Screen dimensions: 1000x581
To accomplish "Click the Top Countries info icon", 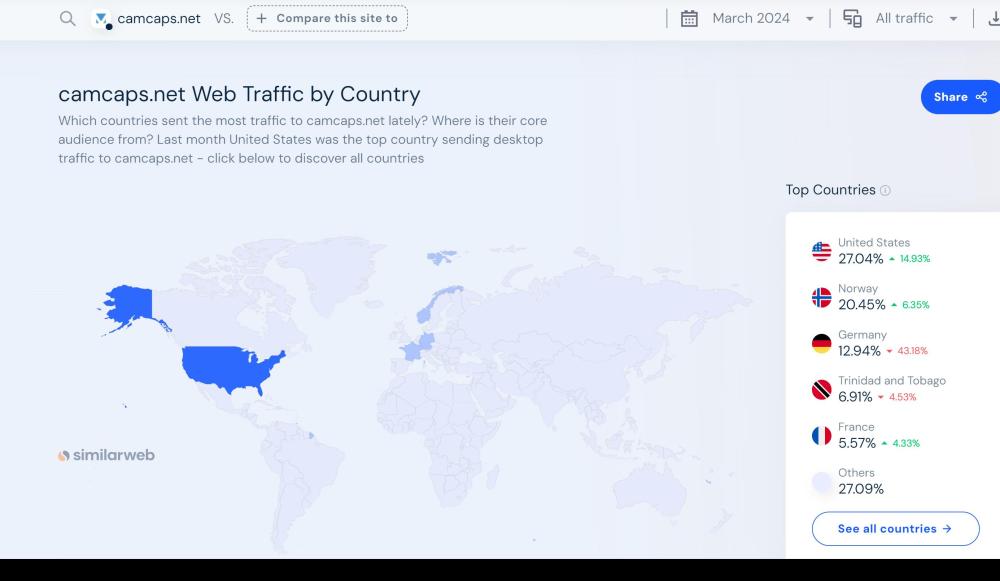I will (x=885, y=190).
